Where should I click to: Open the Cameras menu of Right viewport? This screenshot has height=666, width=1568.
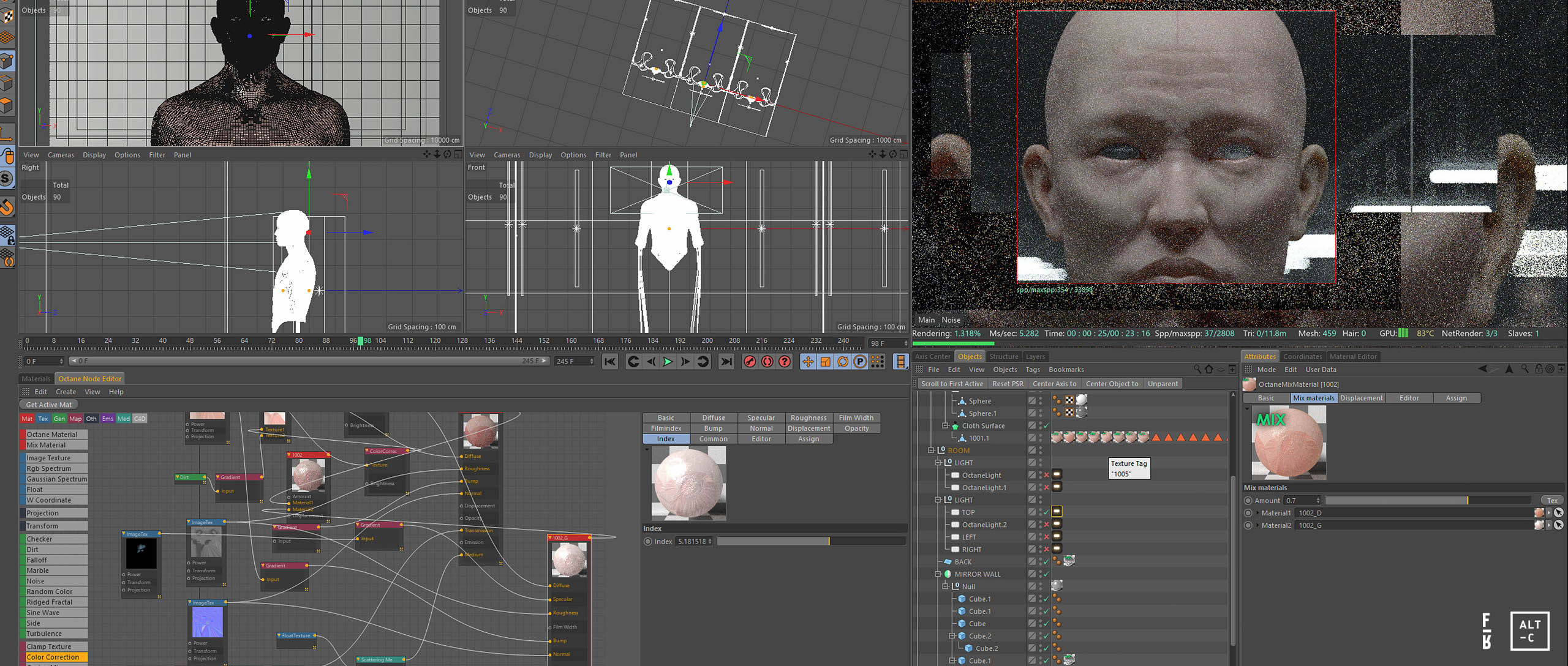(61, 155)
